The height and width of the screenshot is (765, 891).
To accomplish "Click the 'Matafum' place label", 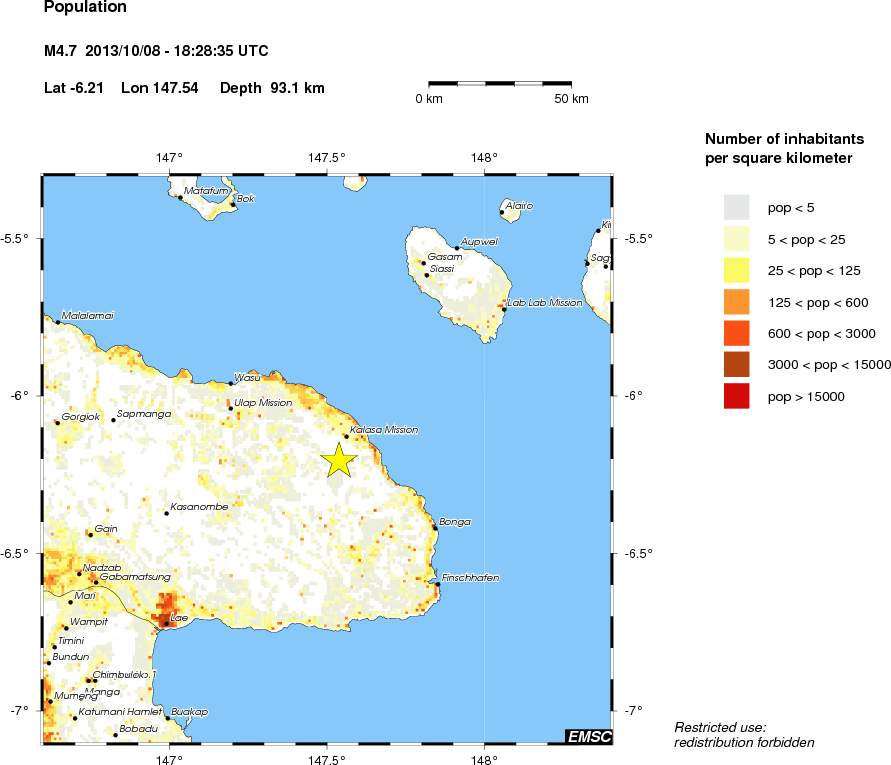I will point(206,190).
